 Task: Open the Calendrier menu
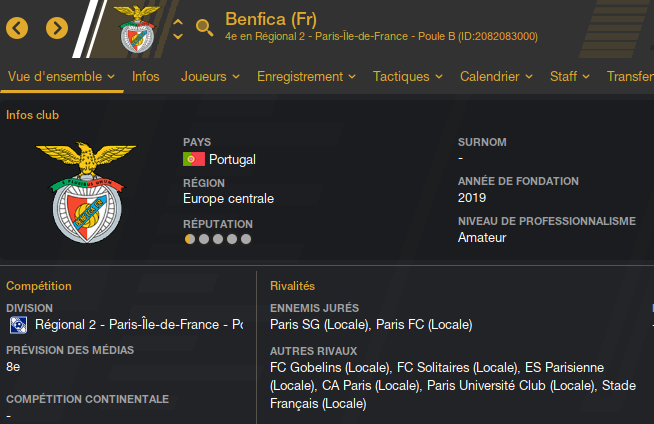click(x=496, y=76)
